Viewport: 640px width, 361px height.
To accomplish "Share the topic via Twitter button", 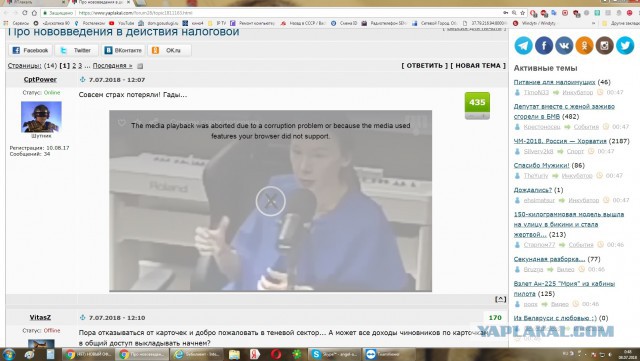I will click(x=77, y=50).
